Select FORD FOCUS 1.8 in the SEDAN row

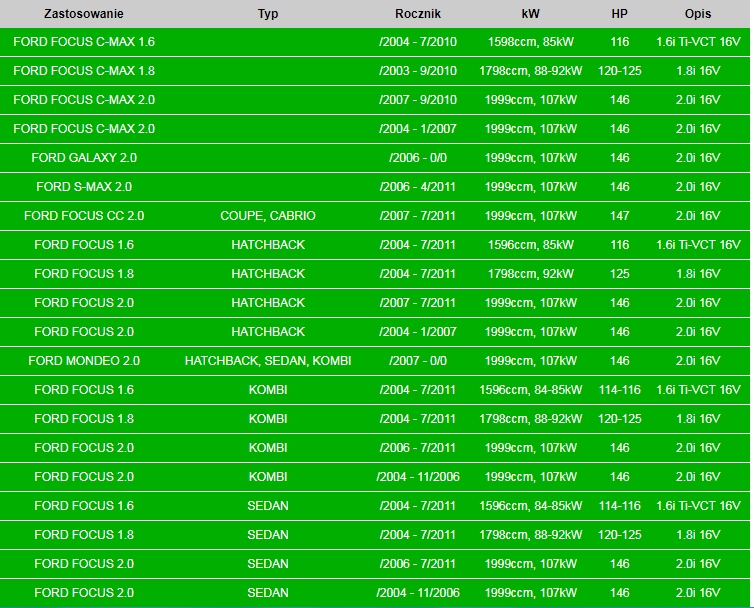(84, 534)
